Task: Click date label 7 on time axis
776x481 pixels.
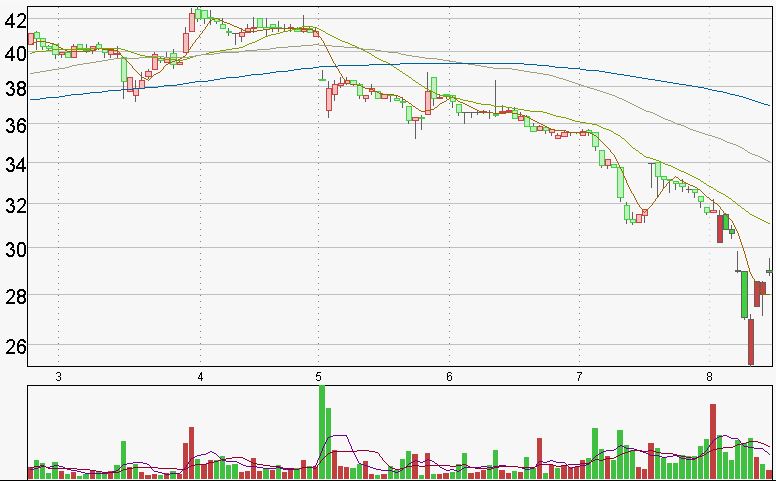Action: [x=579, y=377]
